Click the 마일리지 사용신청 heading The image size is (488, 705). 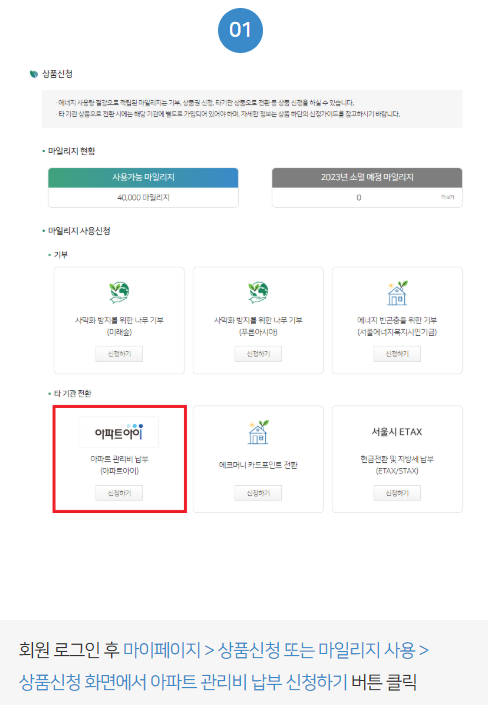(x=79, y=231)
